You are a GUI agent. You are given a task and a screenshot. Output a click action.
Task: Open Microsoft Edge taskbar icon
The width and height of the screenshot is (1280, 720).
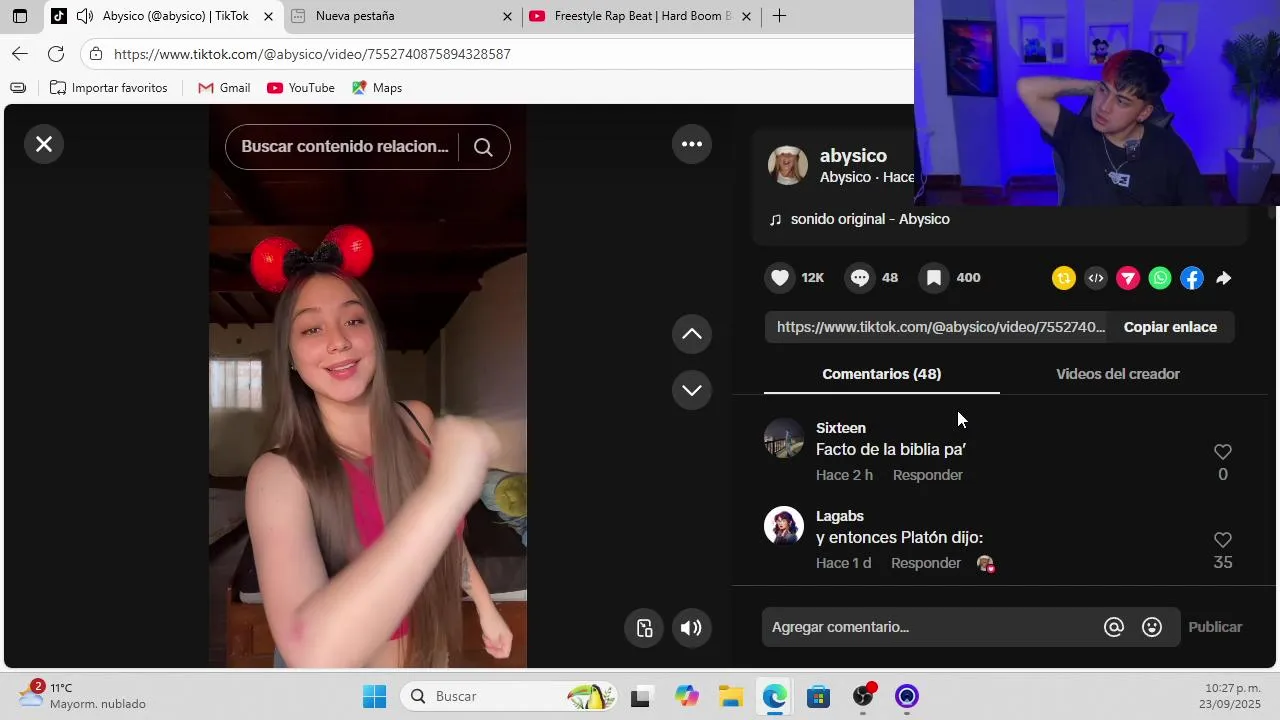(774, 696)
